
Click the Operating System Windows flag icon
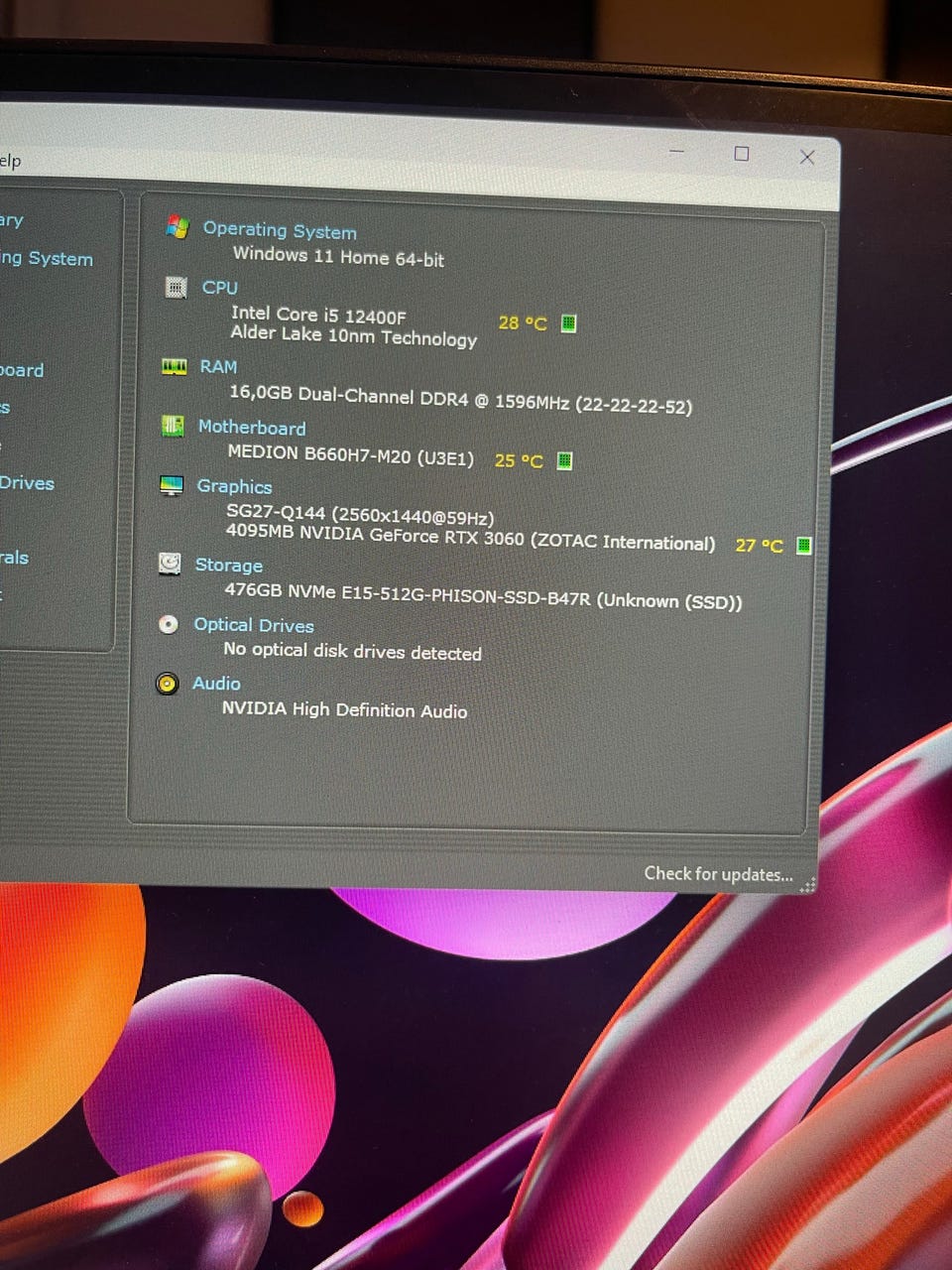coord(178,226)
